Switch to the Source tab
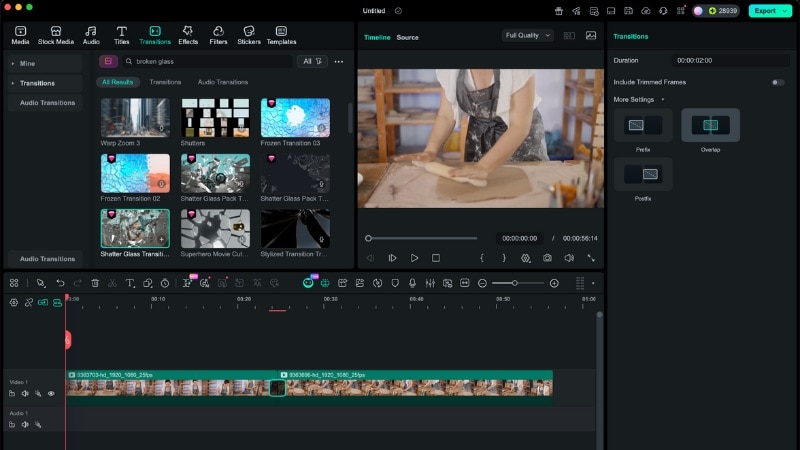The width and height of the screenshot is (800, 450). tap(407, 37)
